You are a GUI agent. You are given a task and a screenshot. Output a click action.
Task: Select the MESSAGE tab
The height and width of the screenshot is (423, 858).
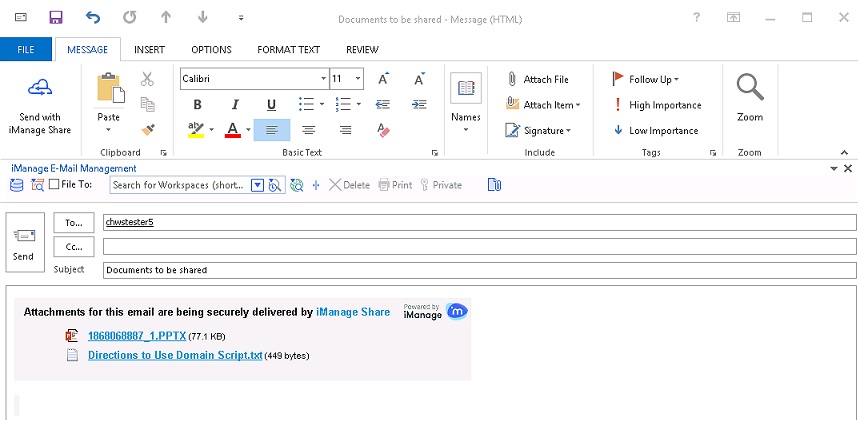pyautogui.click(x=88, y=49)
